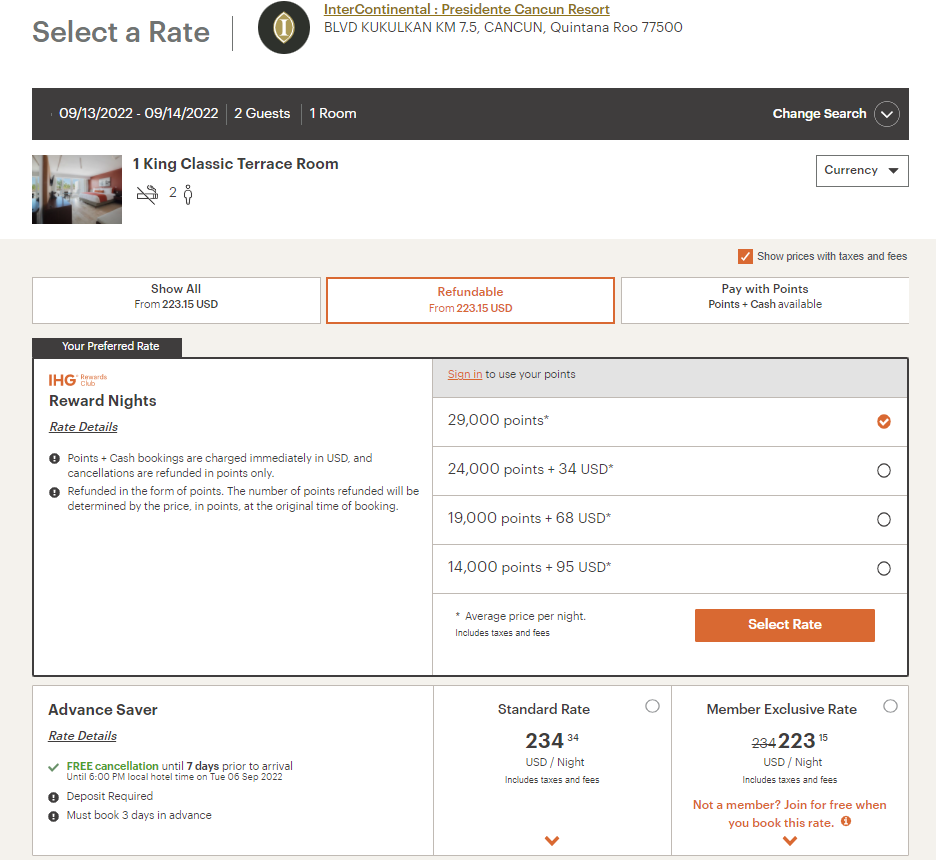Select the Member Exclusive Rate radio button
The width and height of the screenshot is (936, 860).
[x=890, y=706]
